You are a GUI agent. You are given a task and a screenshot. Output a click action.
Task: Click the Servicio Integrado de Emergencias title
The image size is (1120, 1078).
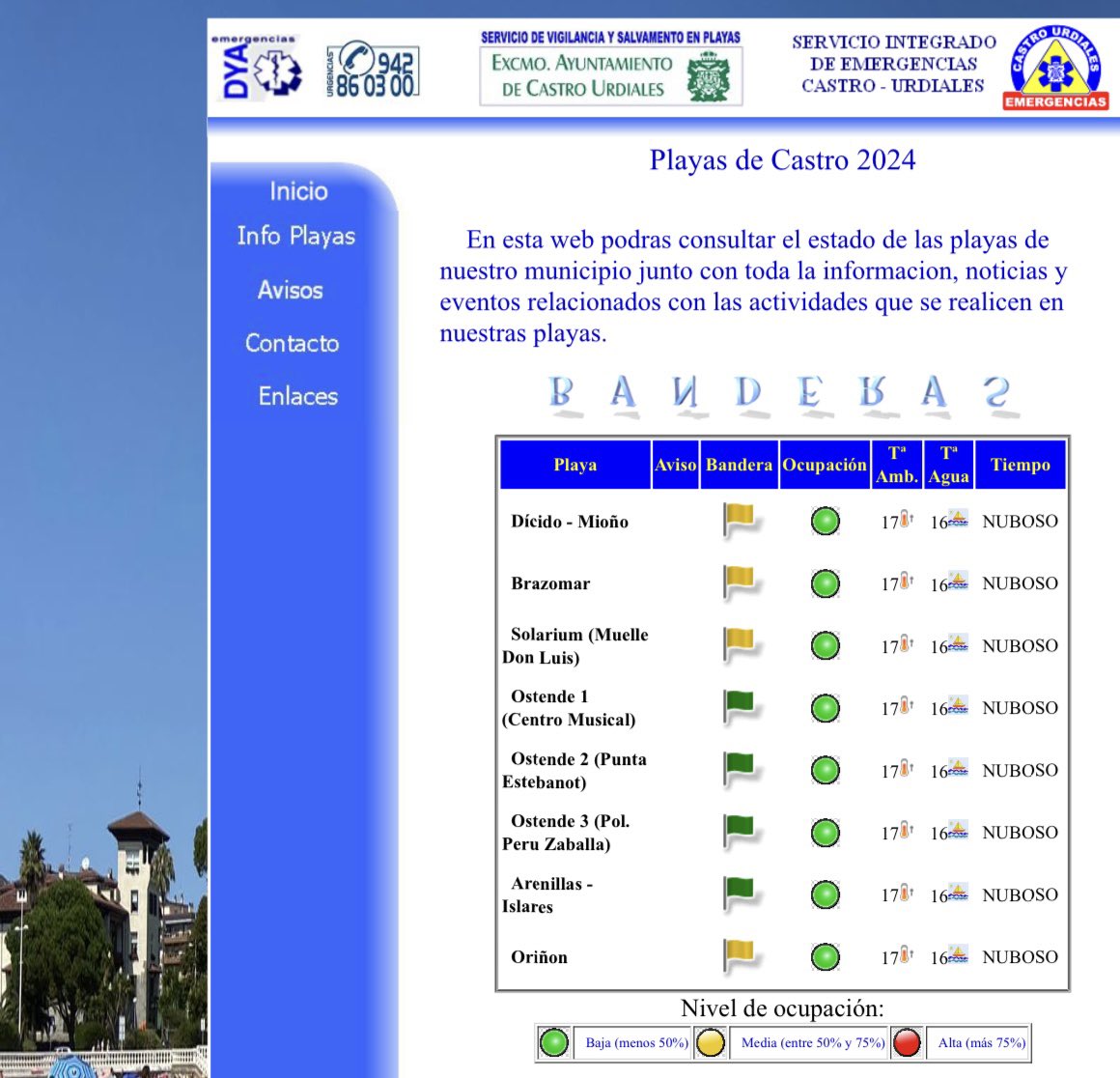click(893, 64)
